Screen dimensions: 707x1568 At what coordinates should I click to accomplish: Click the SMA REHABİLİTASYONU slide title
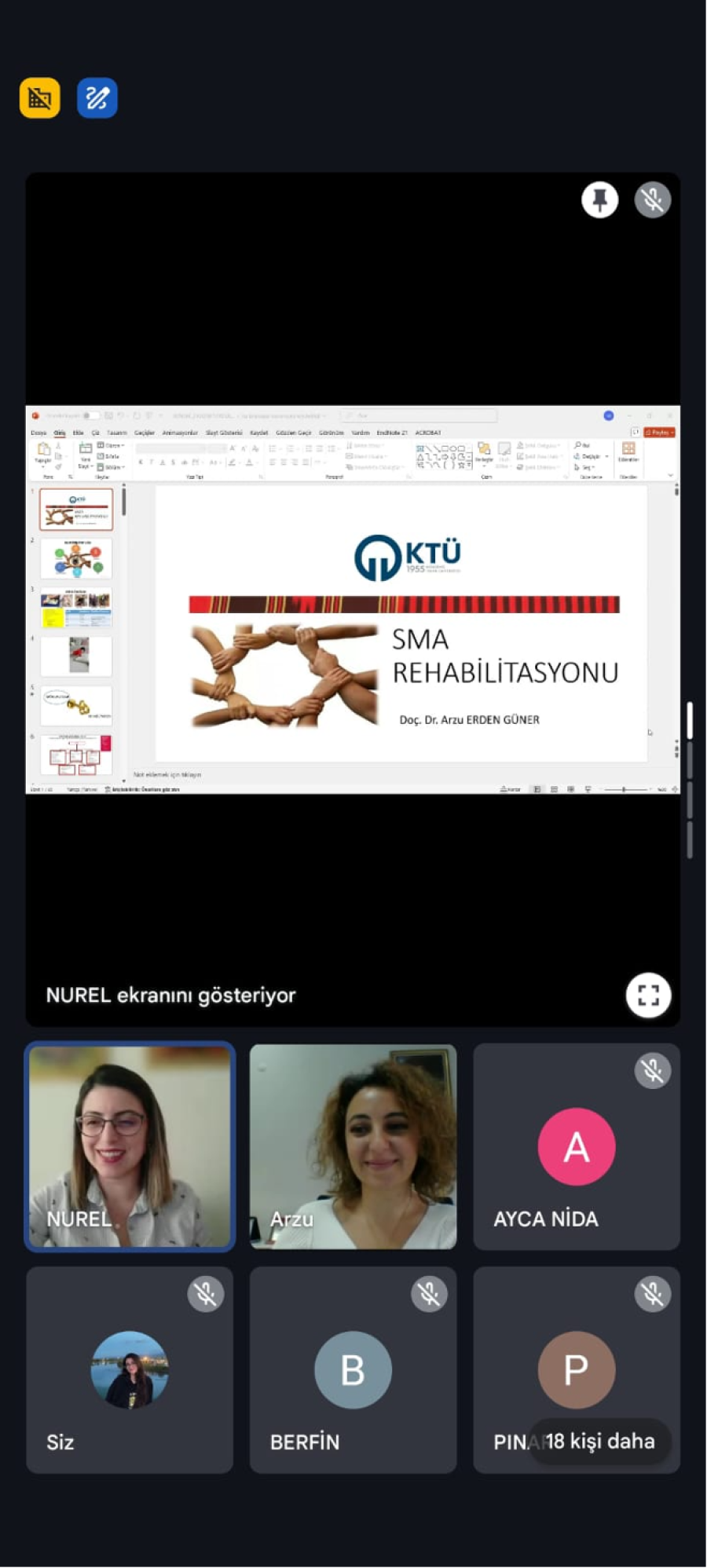(x=505, y=656)
